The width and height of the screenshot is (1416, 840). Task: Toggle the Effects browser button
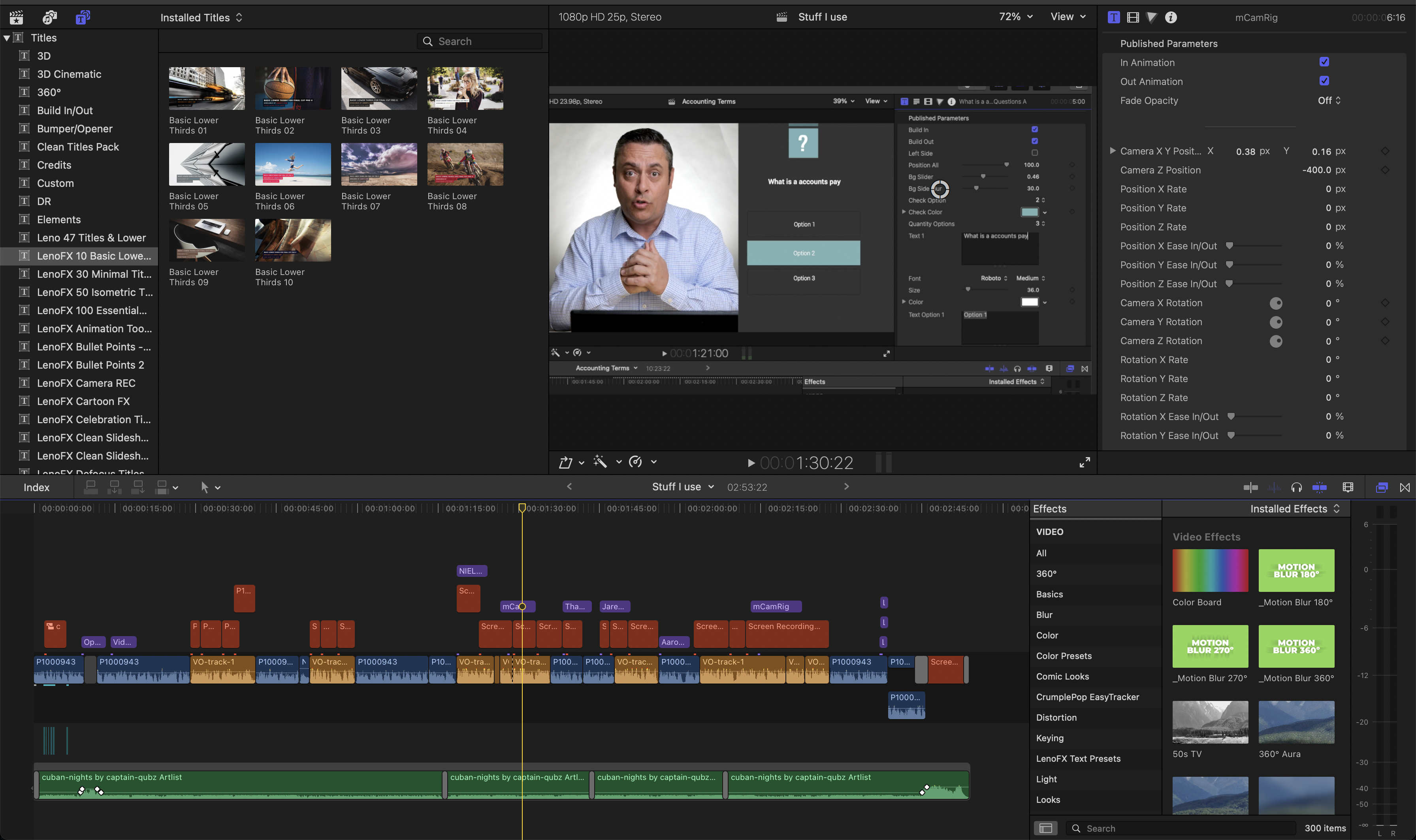pyautogui.click(x=1382, y=487)
